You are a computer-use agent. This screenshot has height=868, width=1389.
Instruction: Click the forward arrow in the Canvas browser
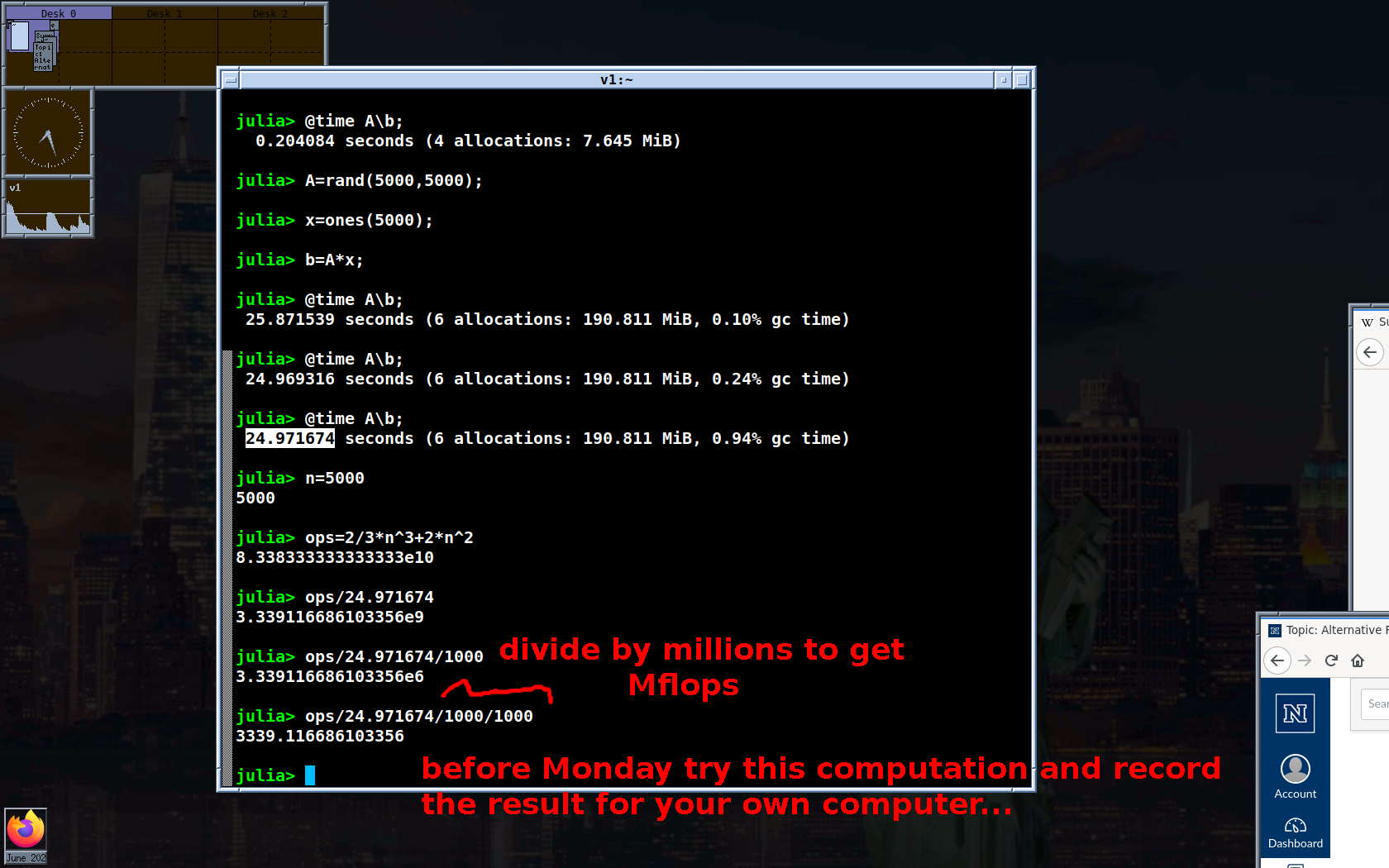(1305, 661)
